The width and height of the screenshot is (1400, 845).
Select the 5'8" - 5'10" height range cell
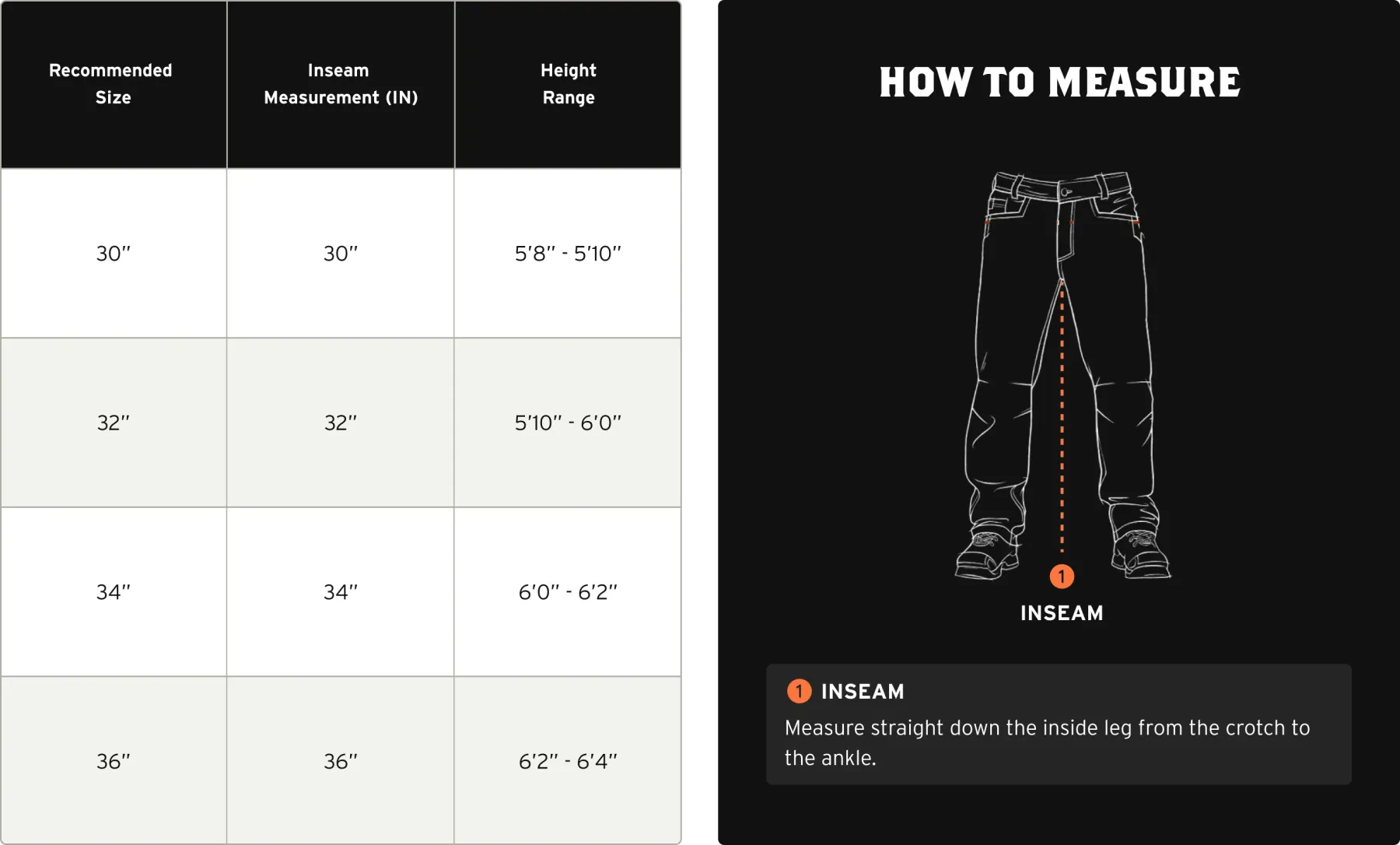568,254
